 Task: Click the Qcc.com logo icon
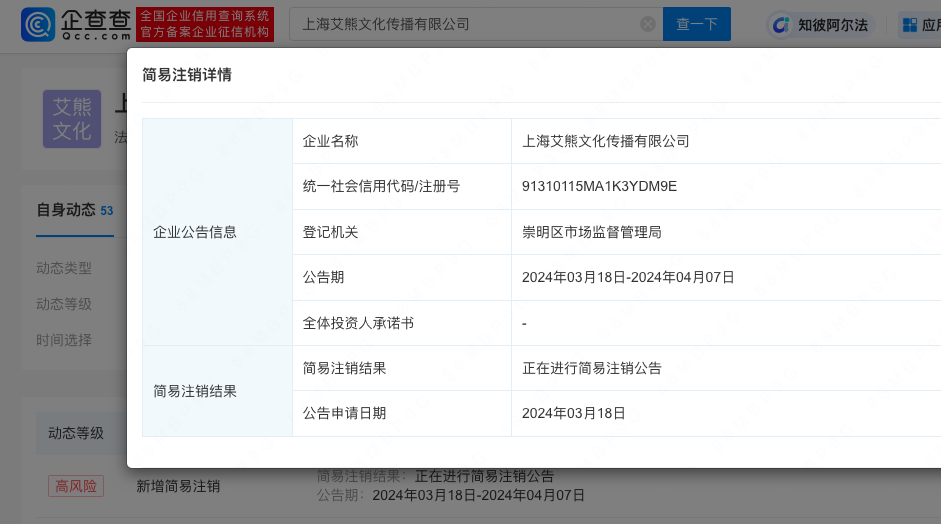coord(38,25)
